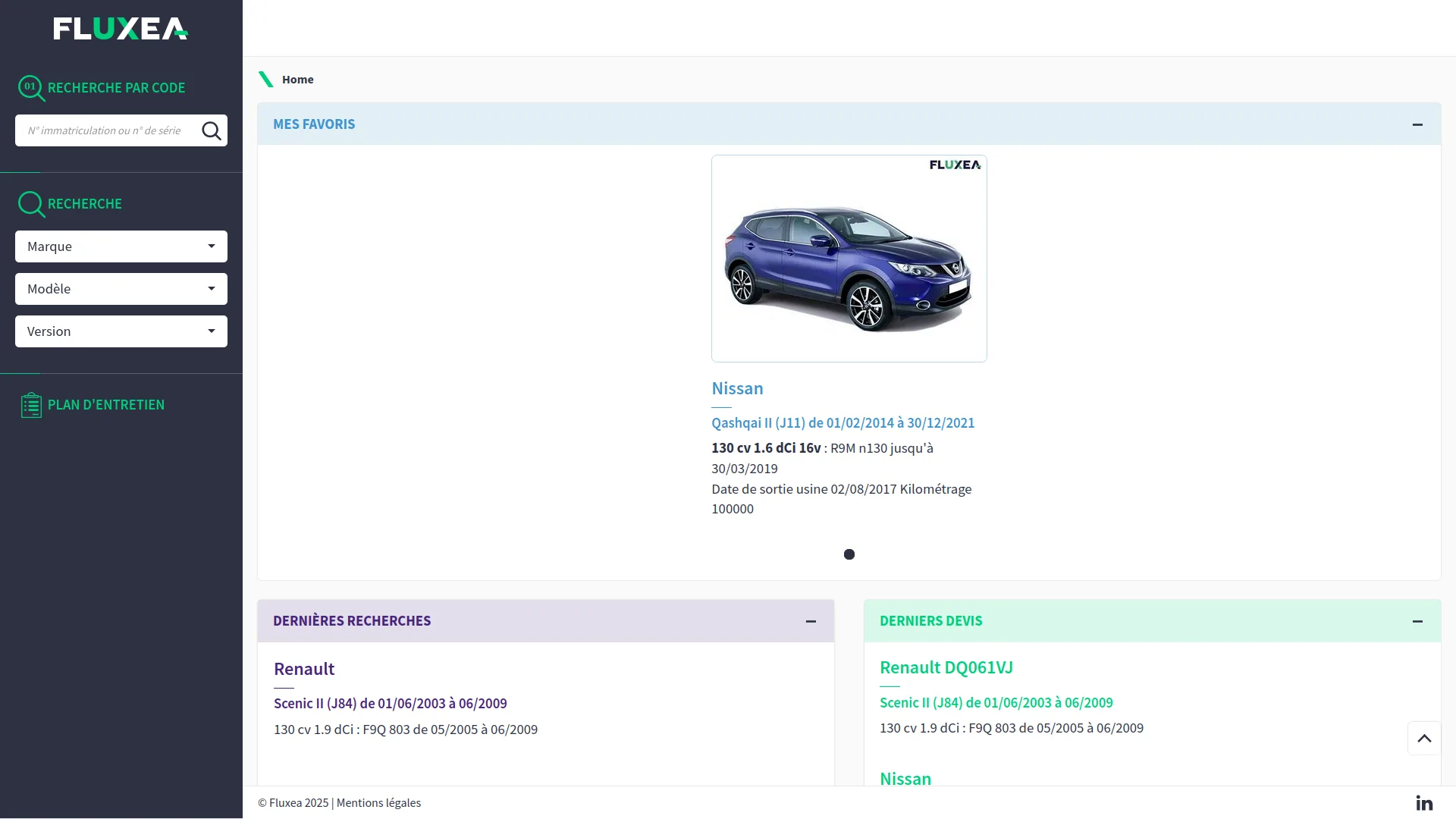The image size is (1456, 819).
Task: Go to Home in the breadcrumb
Action: (297, 80)
